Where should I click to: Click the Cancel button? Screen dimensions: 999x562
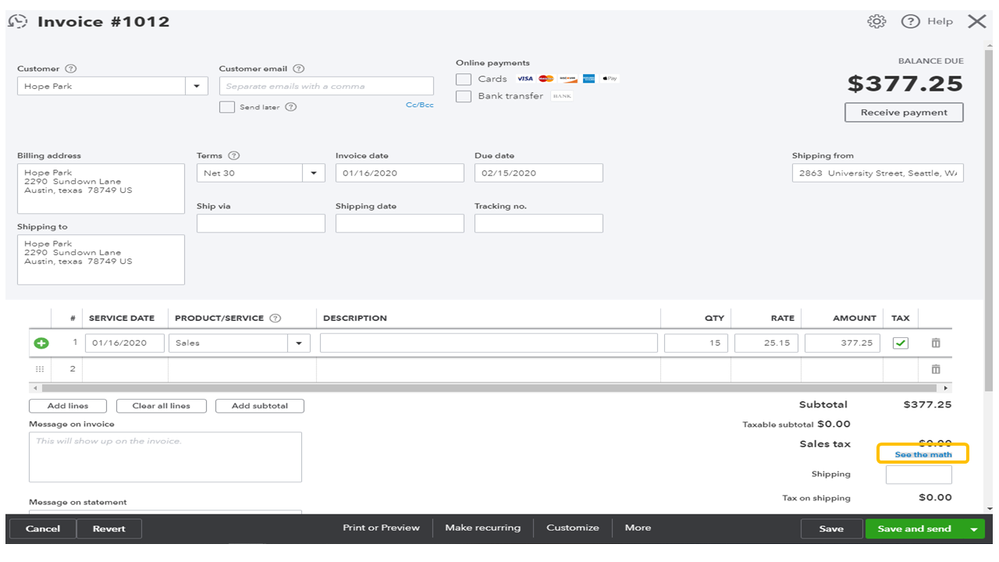point(43,529)
